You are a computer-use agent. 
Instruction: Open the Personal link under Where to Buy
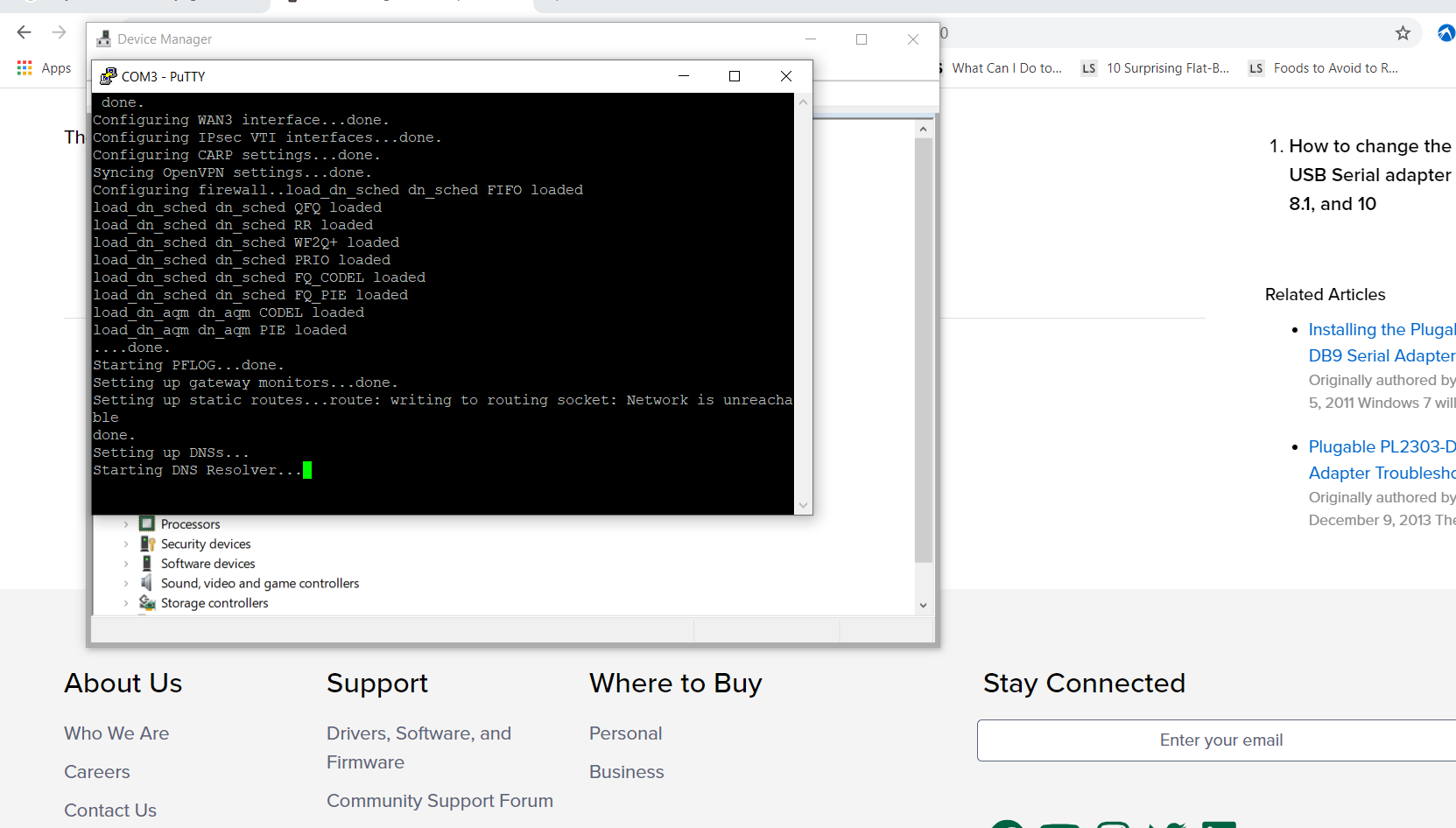point(626,733)
